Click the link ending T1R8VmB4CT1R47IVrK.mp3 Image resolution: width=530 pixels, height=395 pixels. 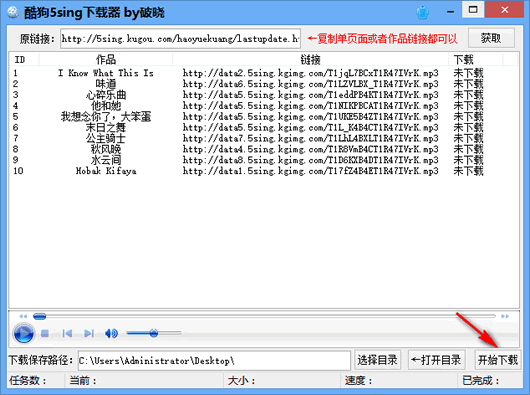click(x=311, y=149)
